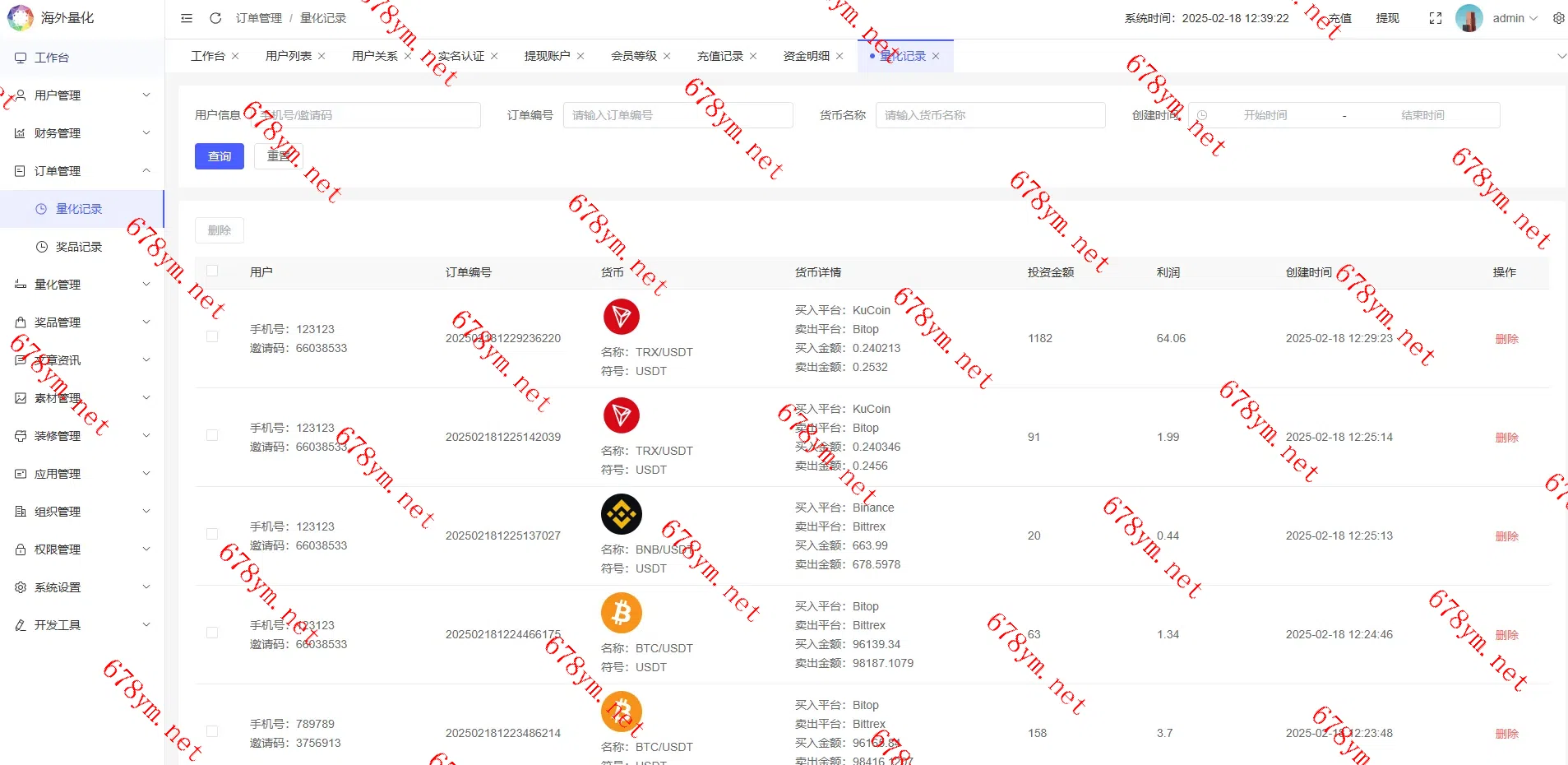Toggle the select-all checkbox in table header

212,271
